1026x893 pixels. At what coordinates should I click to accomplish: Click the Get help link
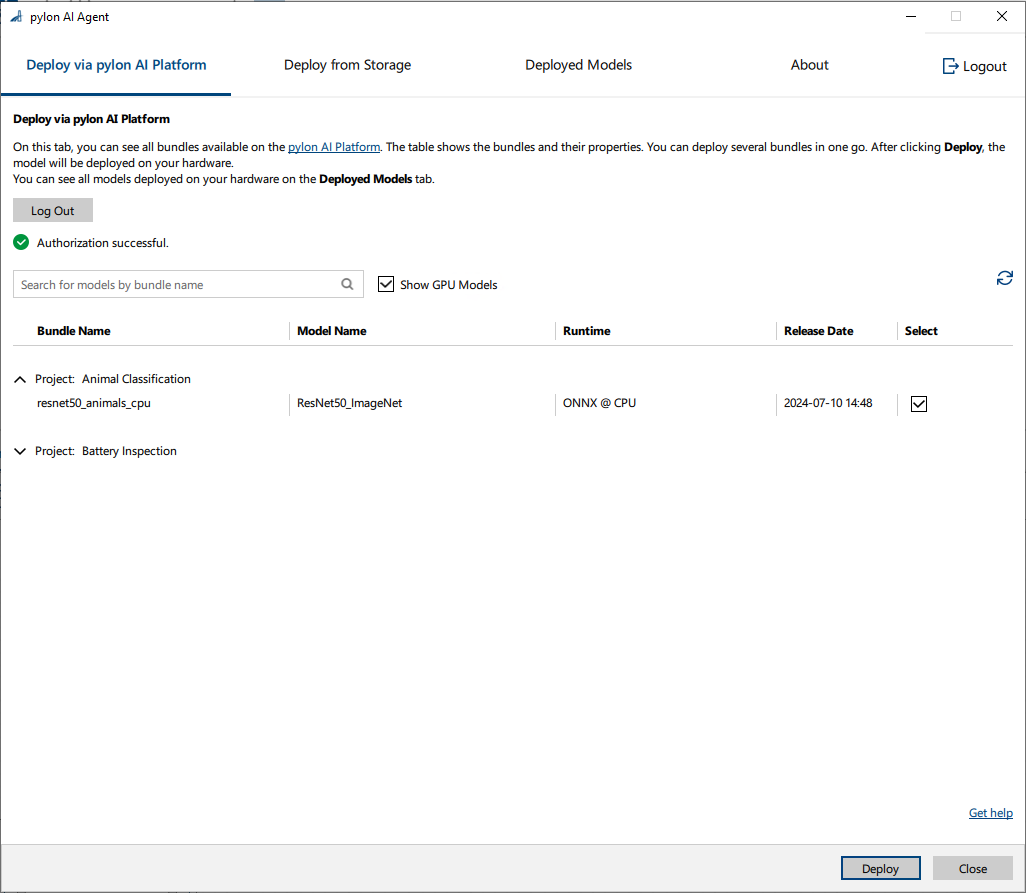pyautogui.click(x=991, y=813)
